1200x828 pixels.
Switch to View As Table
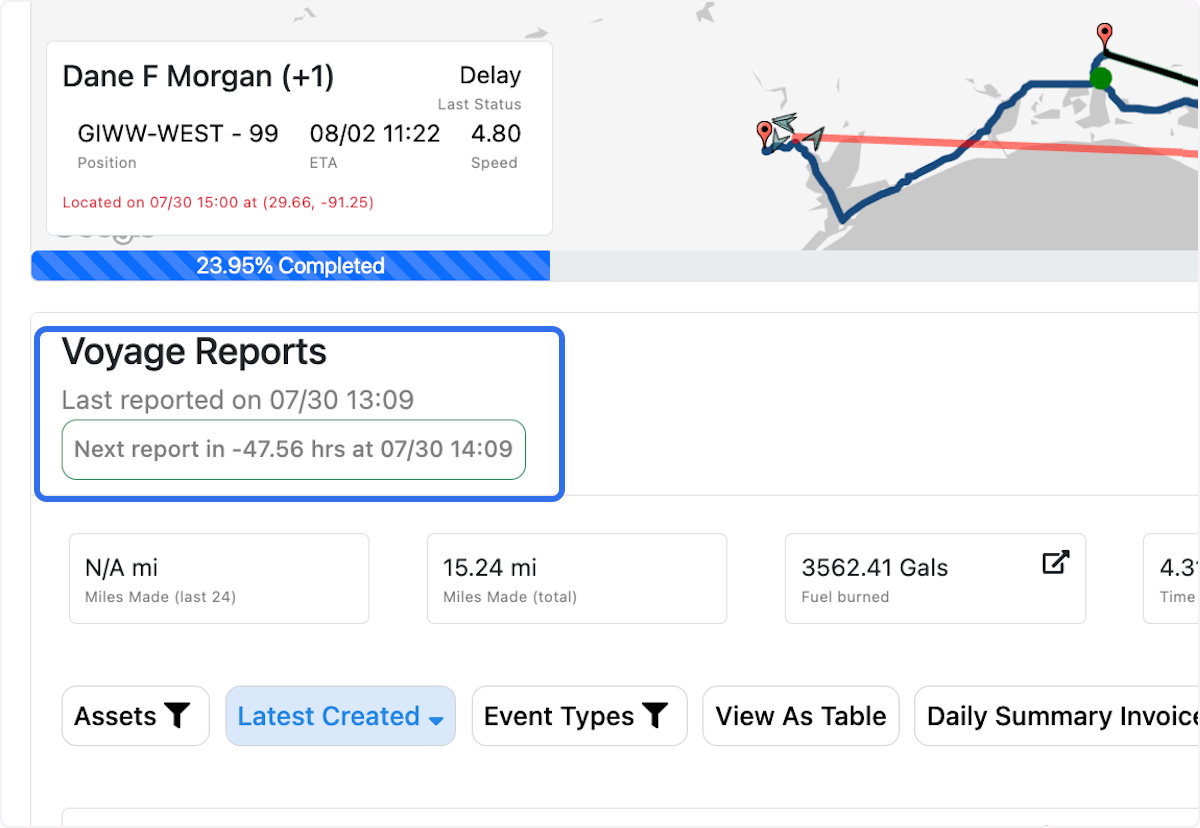800,716
